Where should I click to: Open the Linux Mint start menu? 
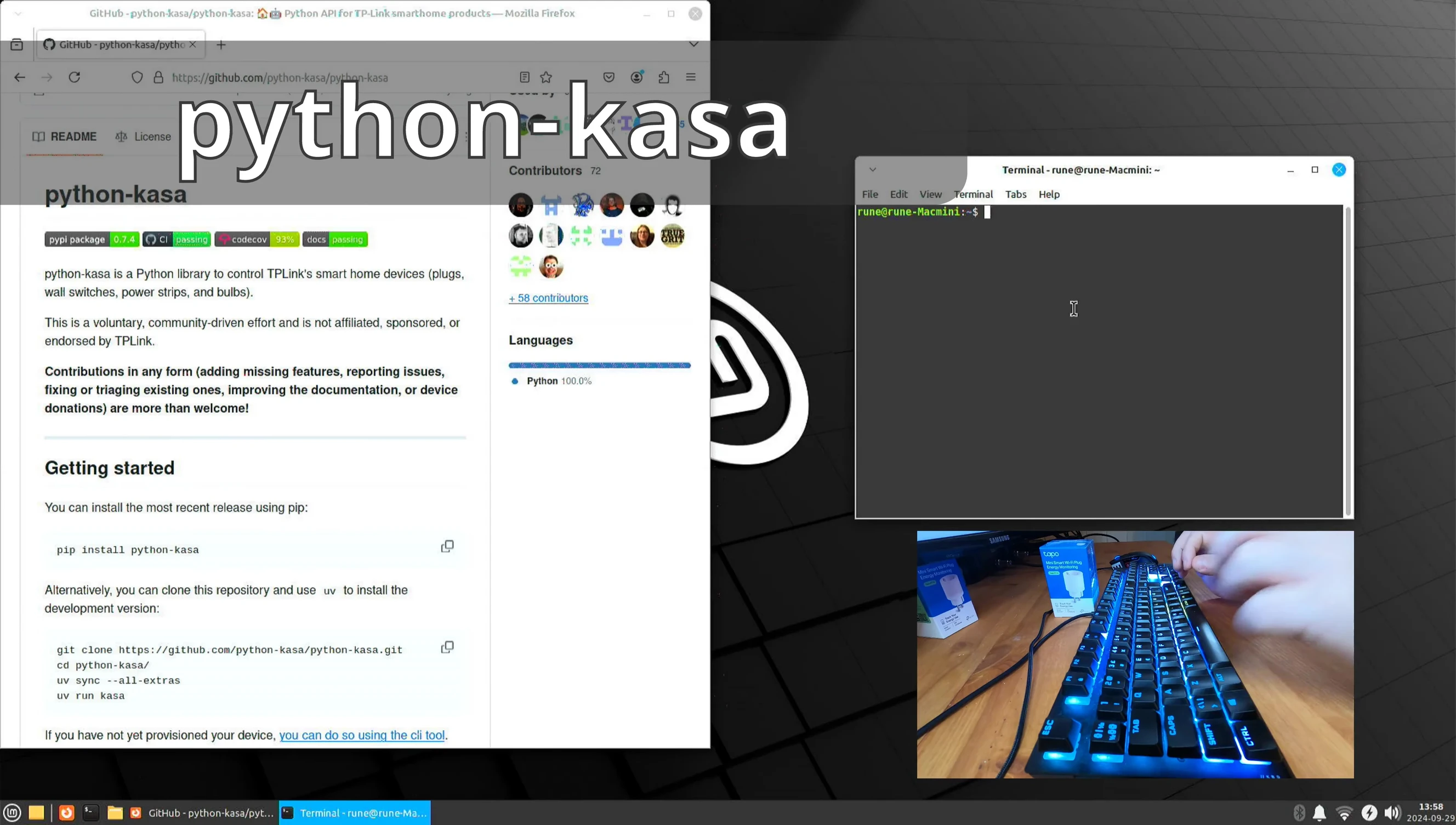pyautogui.click(x=13, y=813)
